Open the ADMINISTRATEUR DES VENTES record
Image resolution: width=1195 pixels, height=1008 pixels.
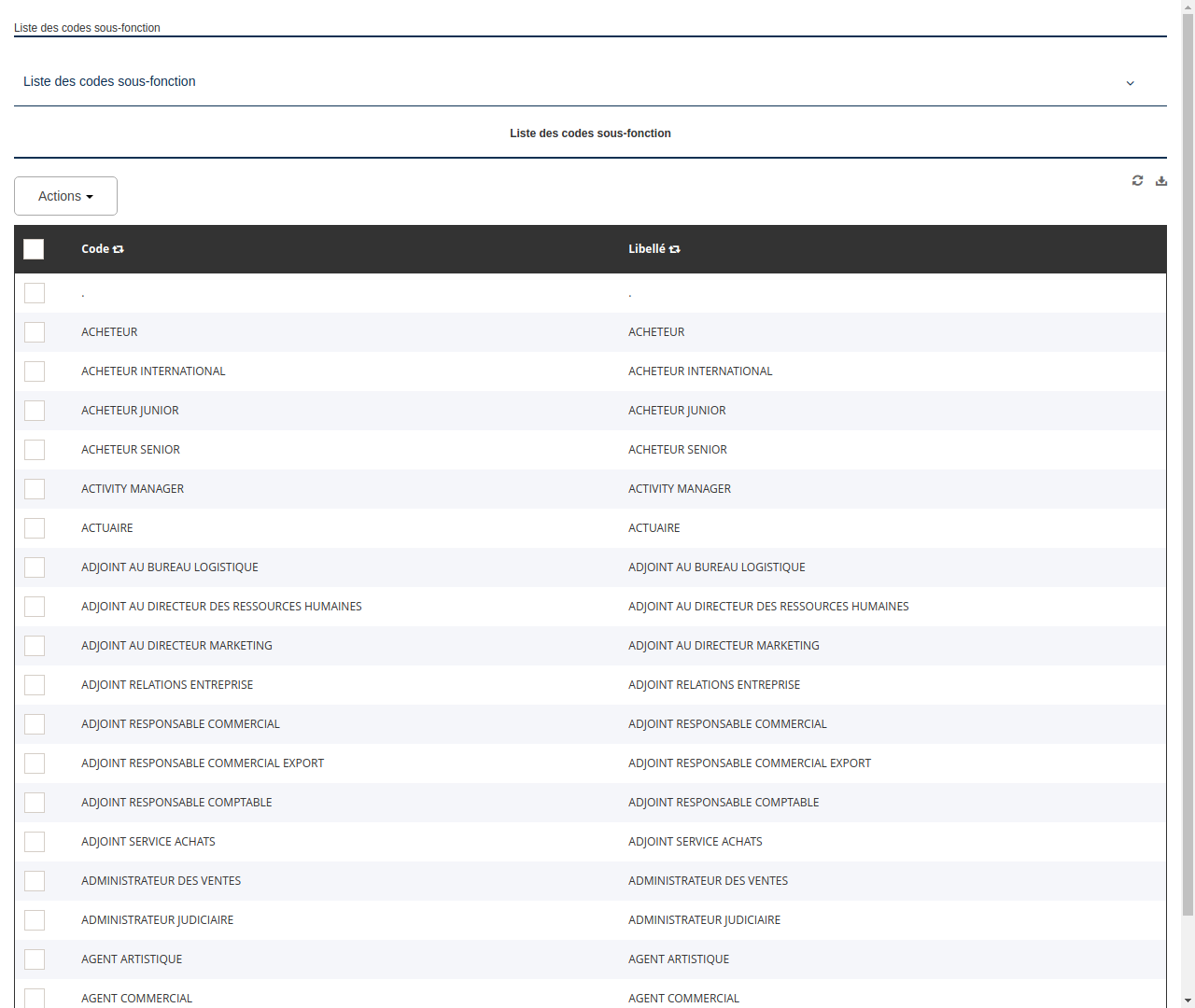pyautogui.click(x=161, y=880)
